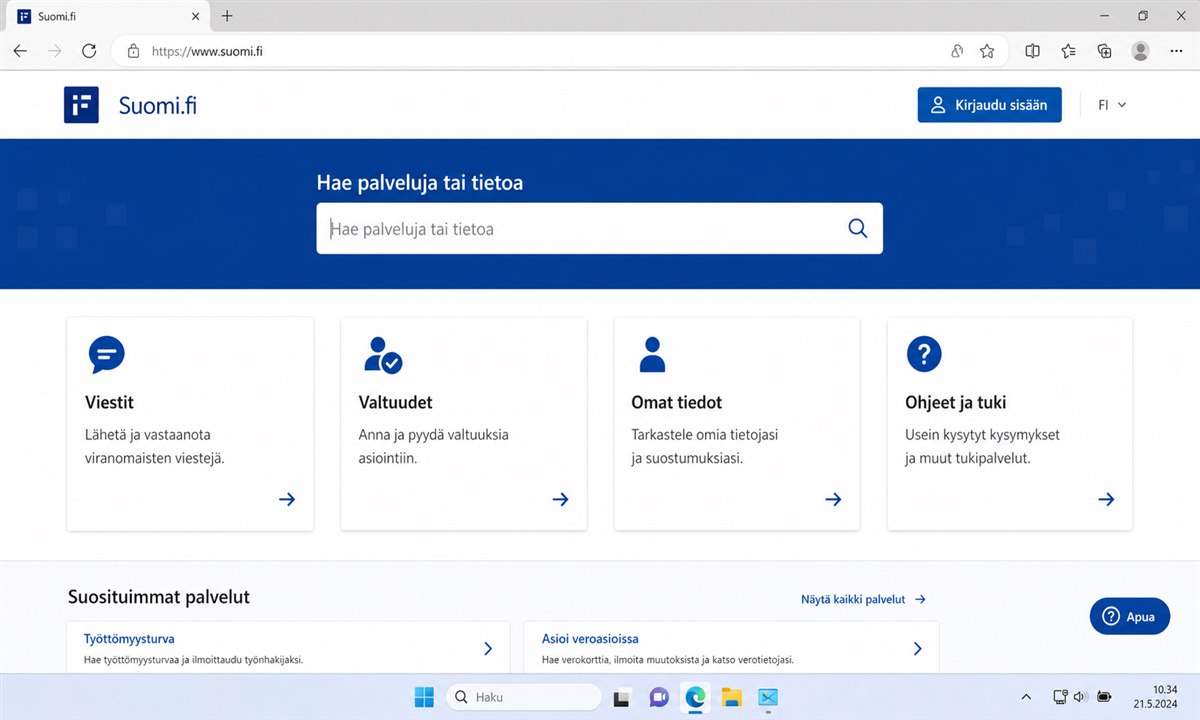Viewport: 1200px width, 720px height.
Task: Go back with the browser back arrow
Action: [x=21, y=51]
